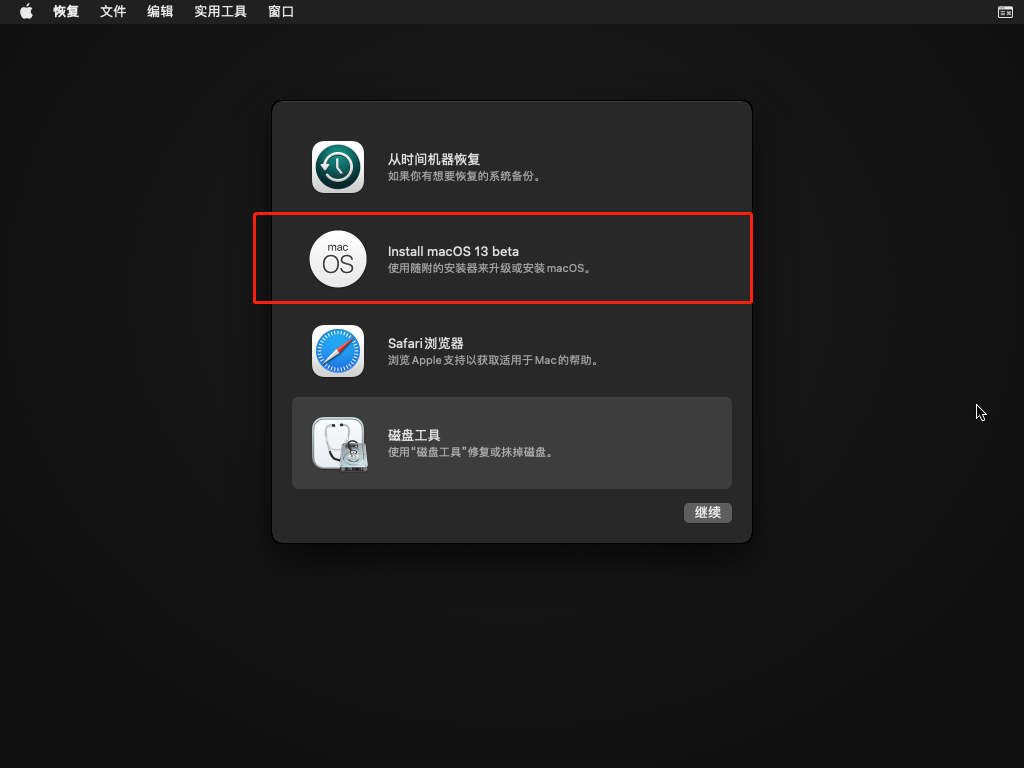Screen dimensions: 1024x768
Task: Select the macOS installer icon
Action: (x=338, y=259)
